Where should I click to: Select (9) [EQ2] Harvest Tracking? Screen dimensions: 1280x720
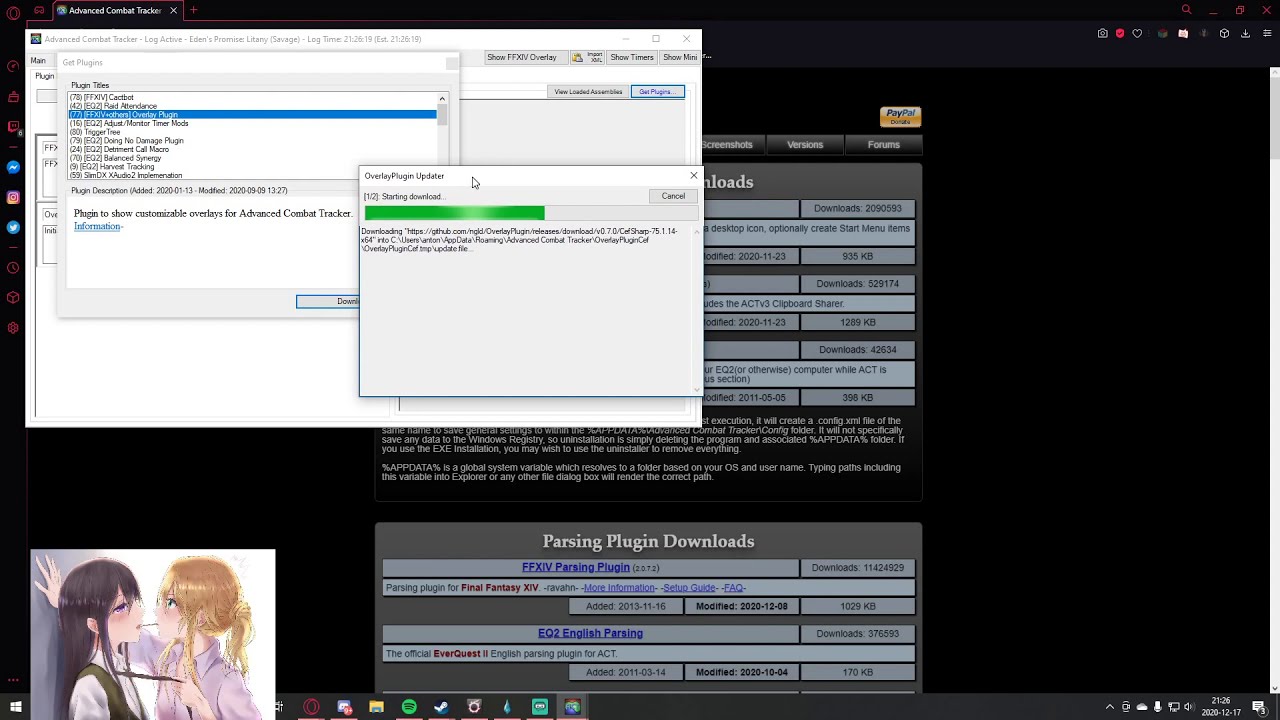pyautogui.click(x=252, y=167)
